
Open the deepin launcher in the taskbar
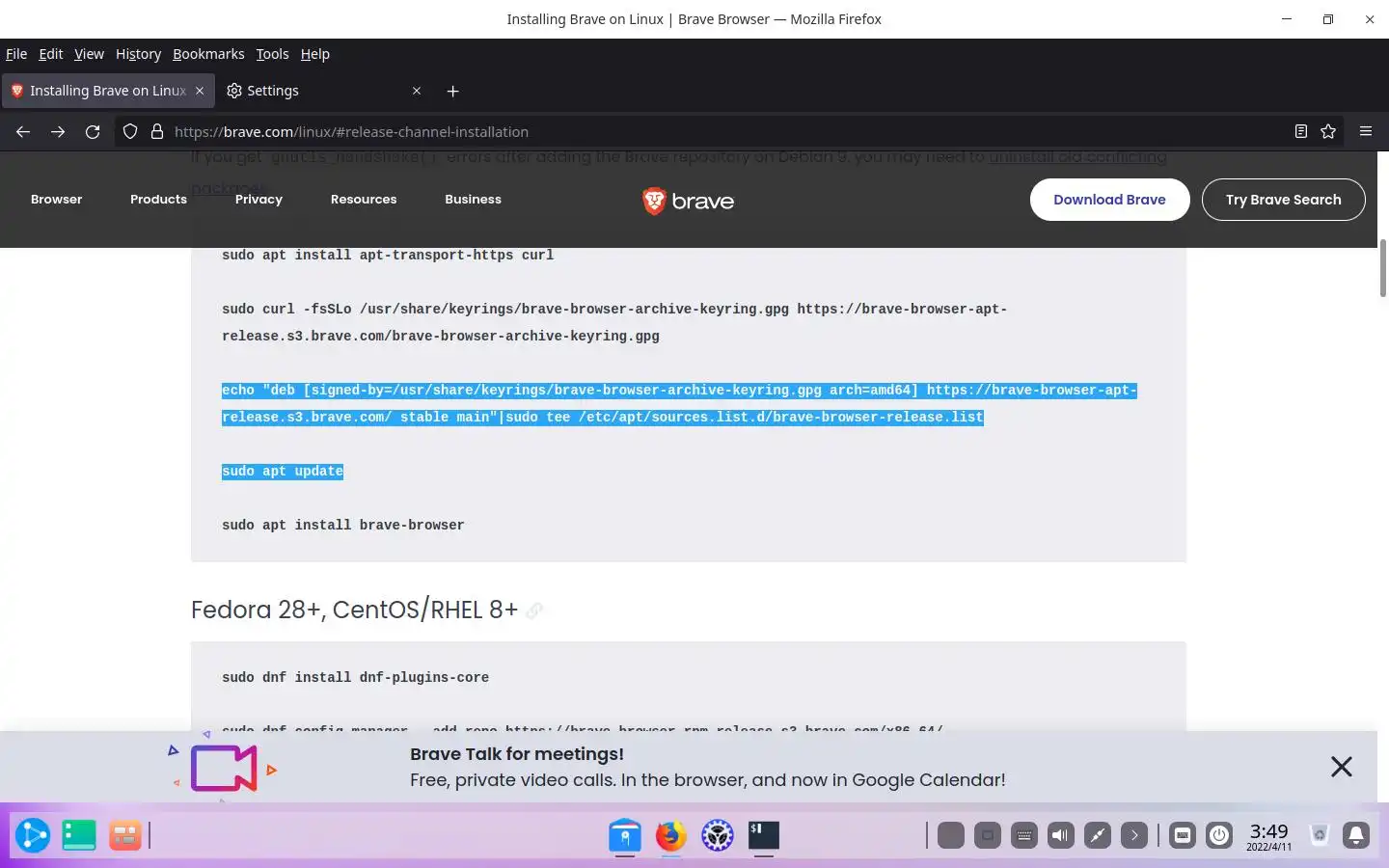33,835
